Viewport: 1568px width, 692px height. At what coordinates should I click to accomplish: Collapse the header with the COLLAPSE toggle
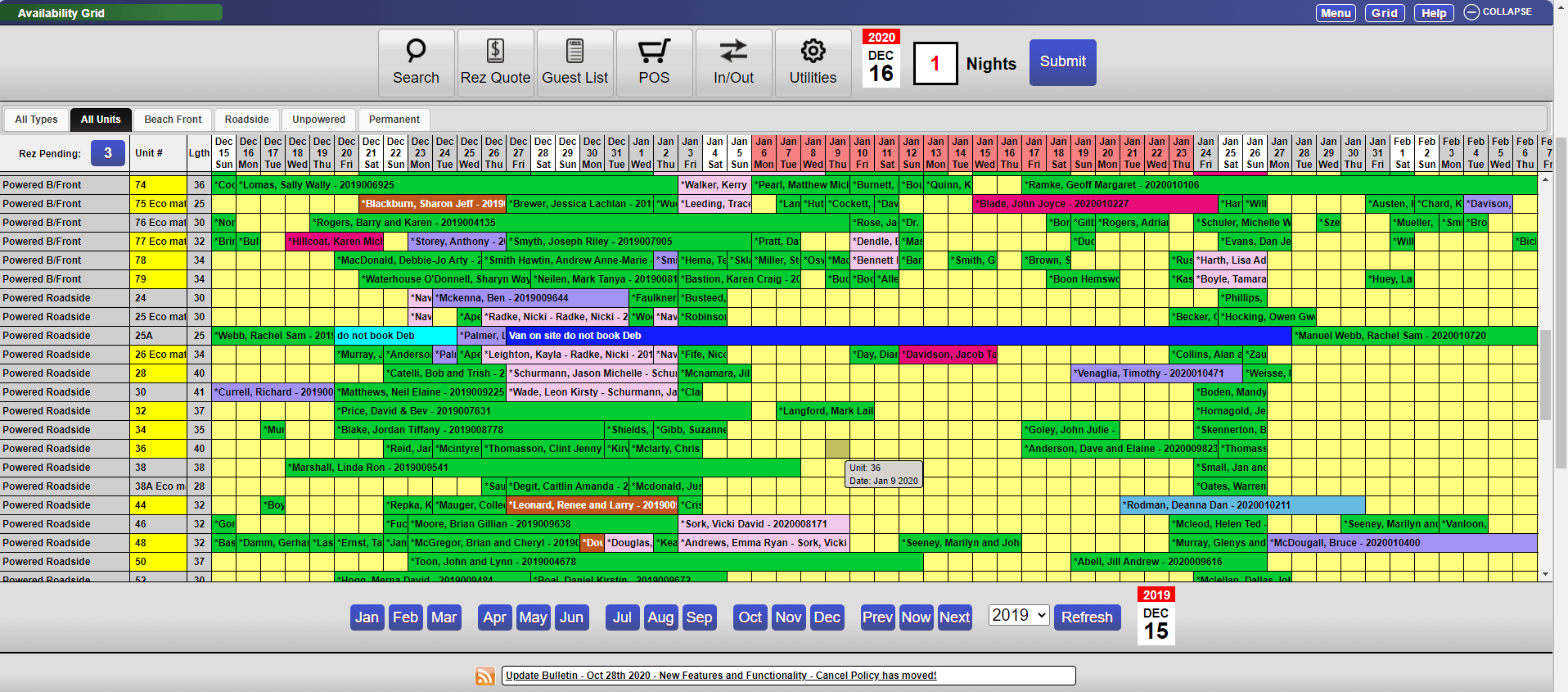click(1498, 12)
